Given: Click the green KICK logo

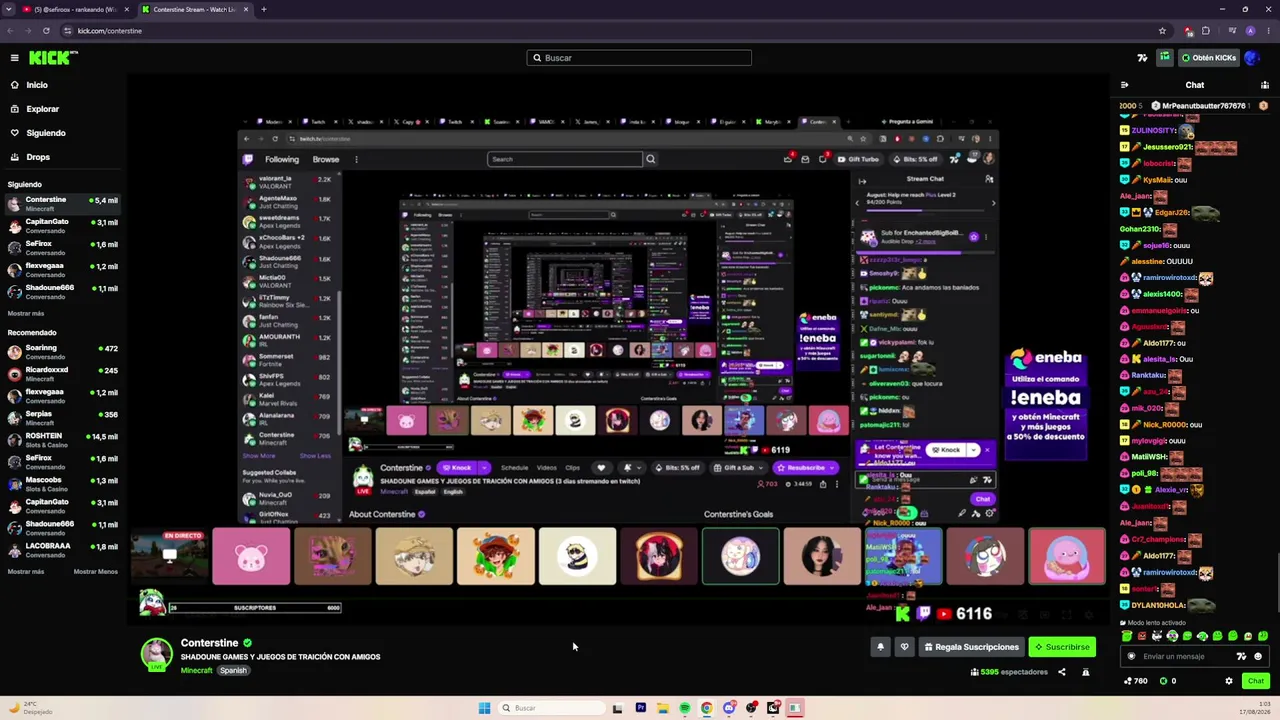Looking at the screenshot, I should [51, 58].
